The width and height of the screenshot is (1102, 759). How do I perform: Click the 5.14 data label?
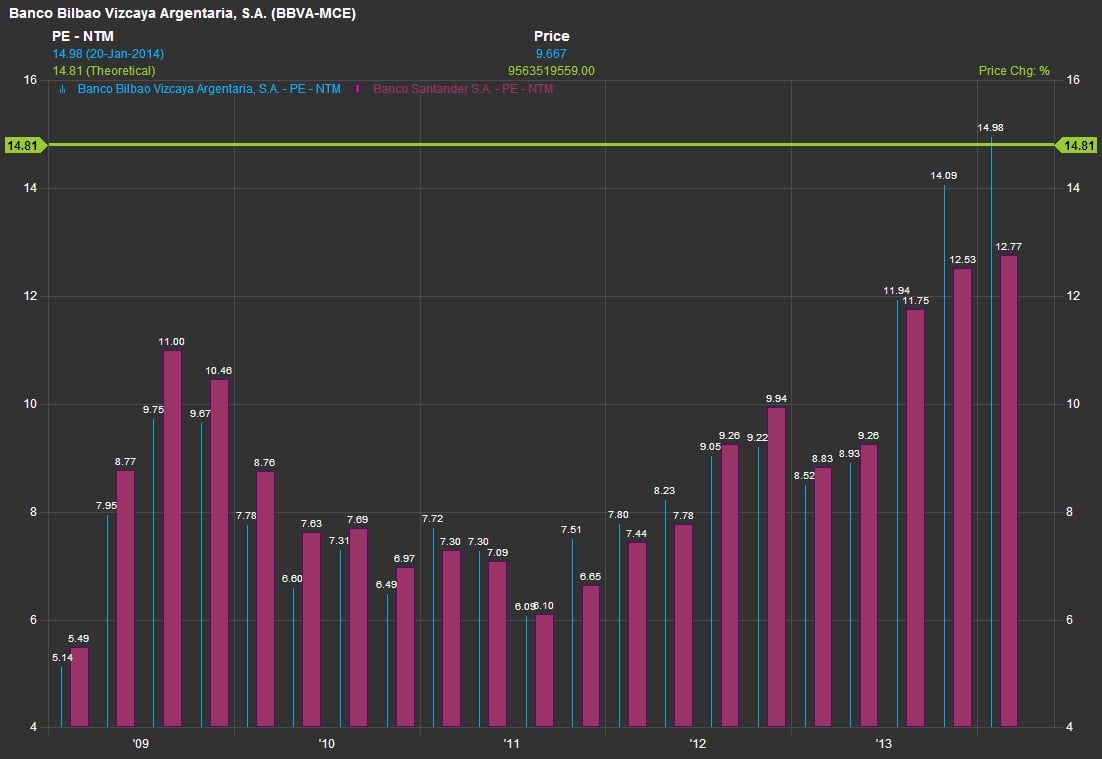[63, 658]
